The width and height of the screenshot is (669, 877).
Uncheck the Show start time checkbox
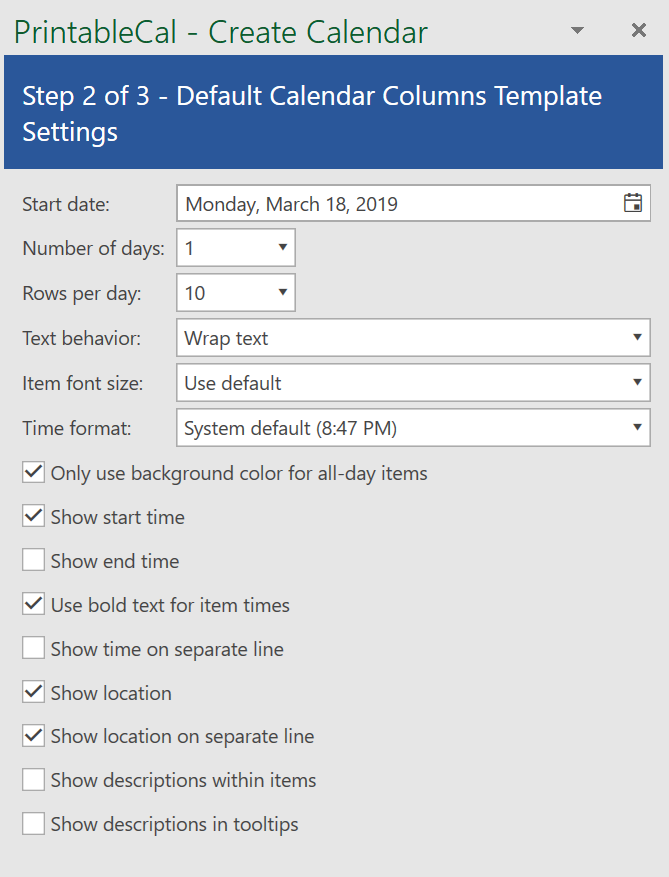click(34, 517)
